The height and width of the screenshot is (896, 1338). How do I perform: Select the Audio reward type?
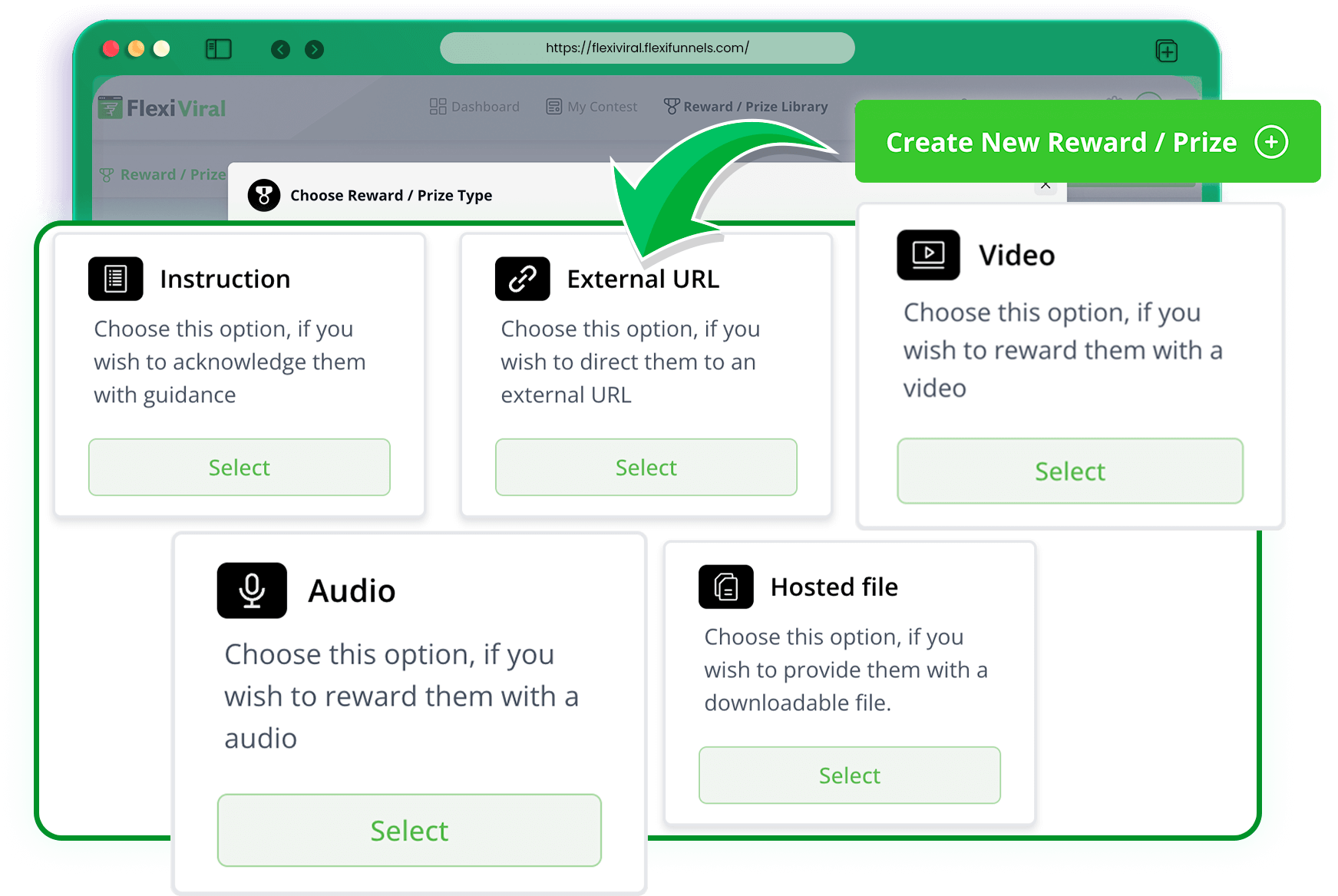click(409, 831)
